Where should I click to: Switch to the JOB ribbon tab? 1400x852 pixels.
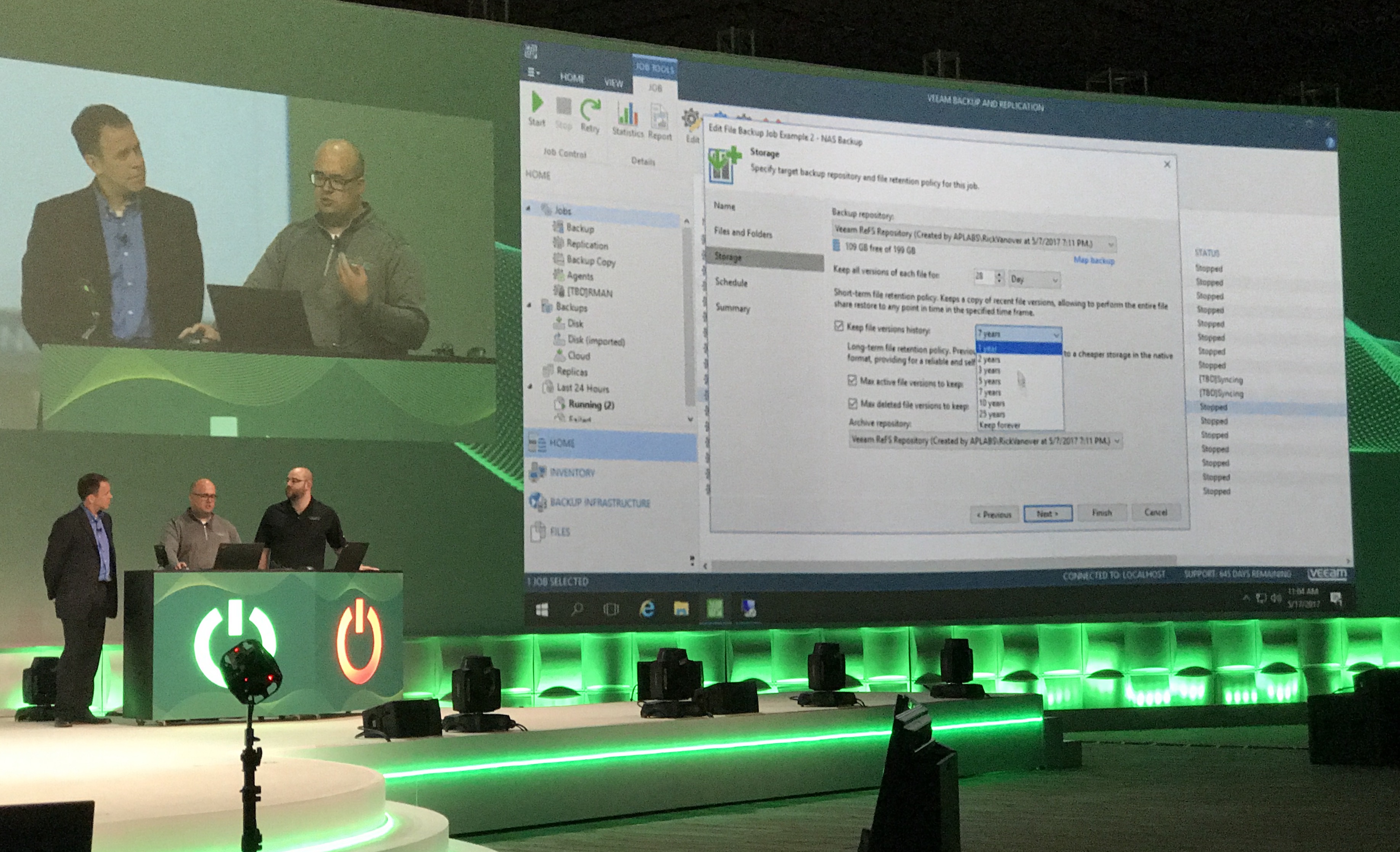pos(655,87)
